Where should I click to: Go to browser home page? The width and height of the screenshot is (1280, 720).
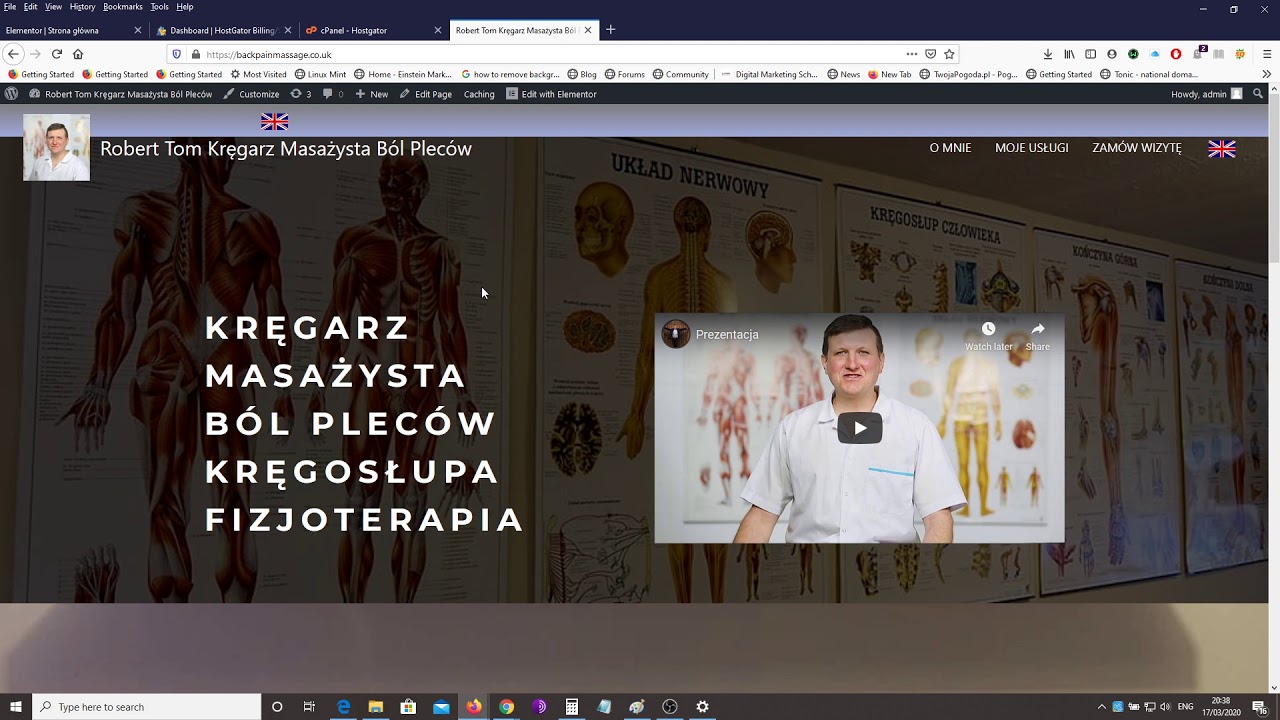click(78, 54)
